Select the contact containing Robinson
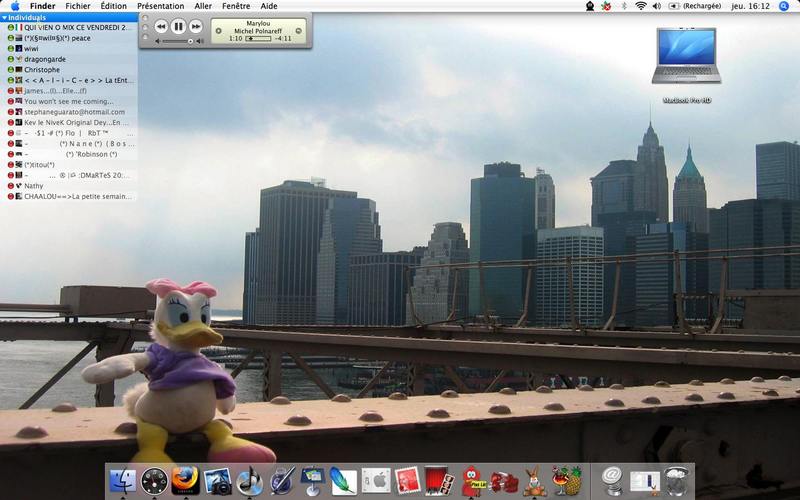 [x=69, y=154]
